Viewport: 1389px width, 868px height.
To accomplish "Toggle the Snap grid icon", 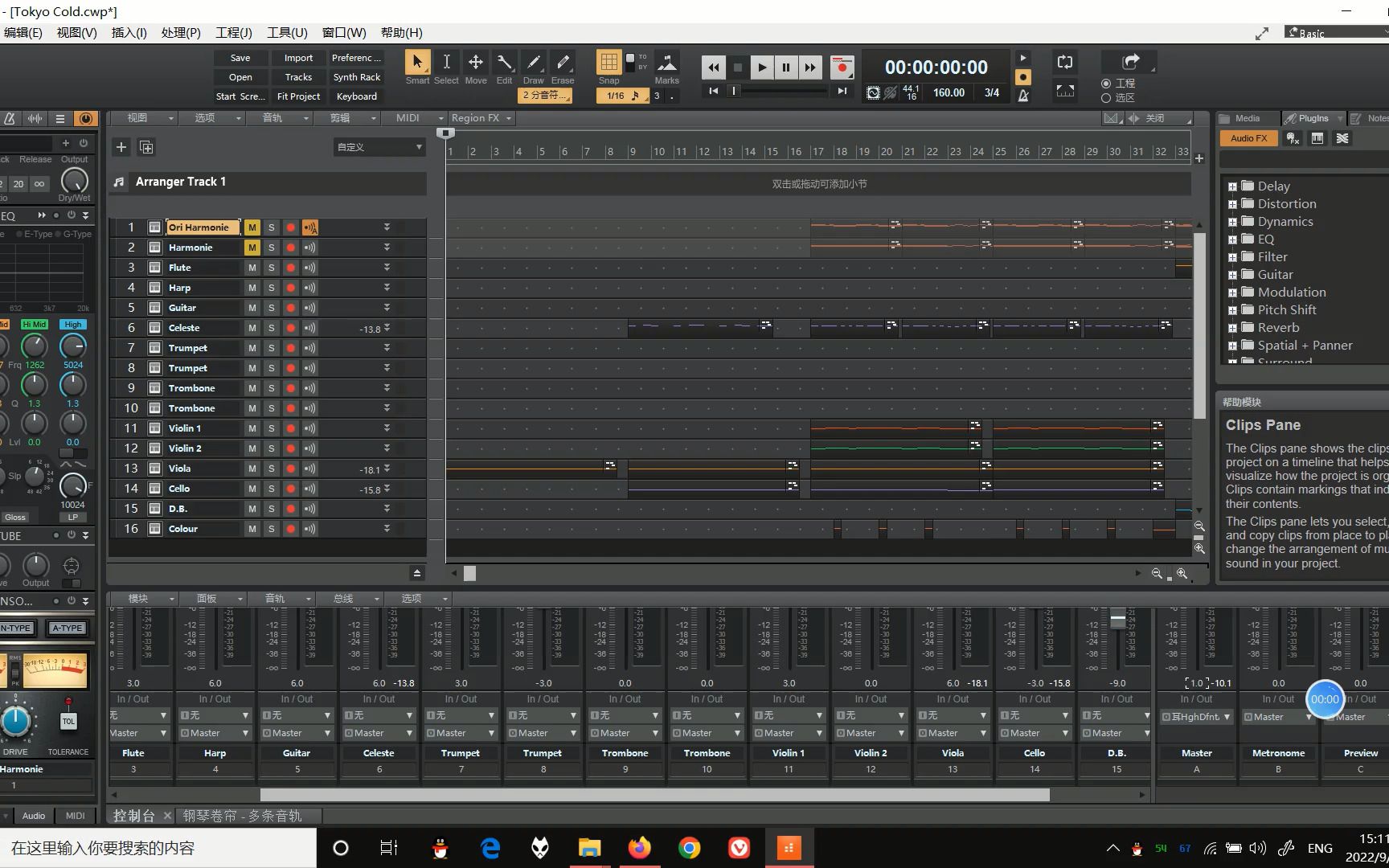I will (x=608, y=62).
